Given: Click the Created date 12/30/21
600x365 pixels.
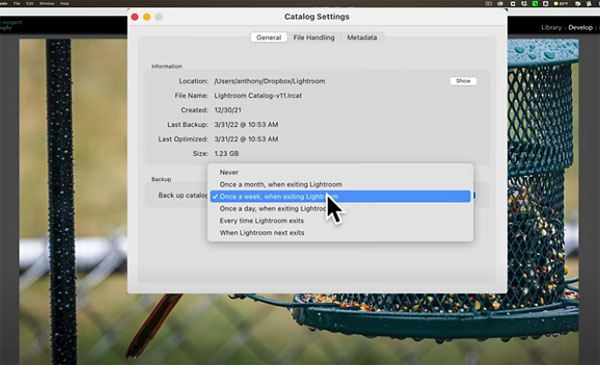Looking at the screenshot, I should (228, 110).
